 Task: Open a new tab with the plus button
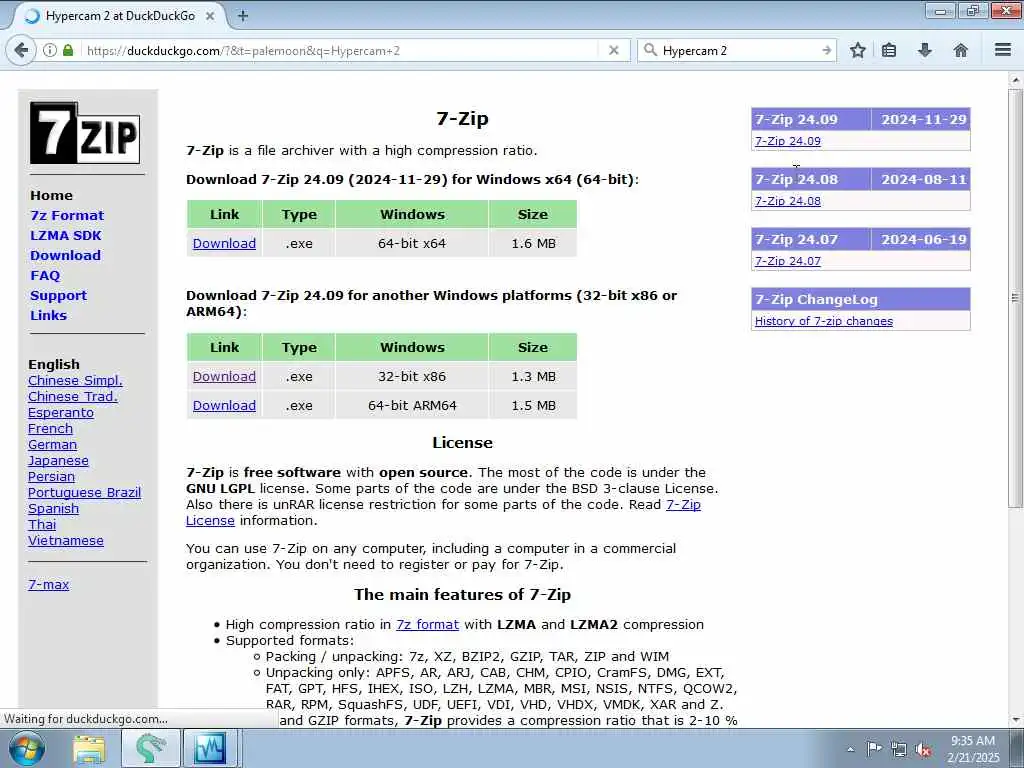click(242, 16)
